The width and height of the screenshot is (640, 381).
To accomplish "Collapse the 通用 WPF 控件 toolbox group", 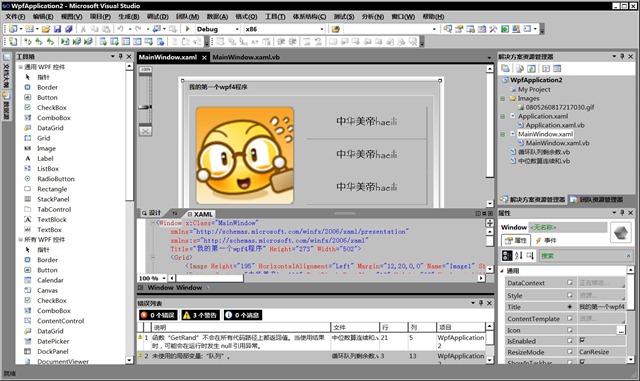I will tap(20, 67).
